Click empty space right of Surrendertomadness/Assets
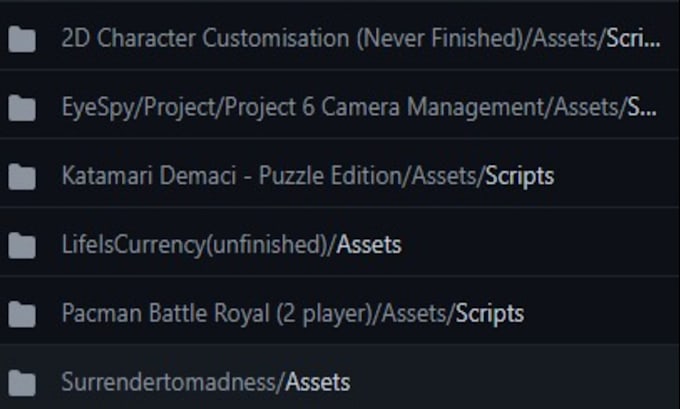 coord(520,382)
